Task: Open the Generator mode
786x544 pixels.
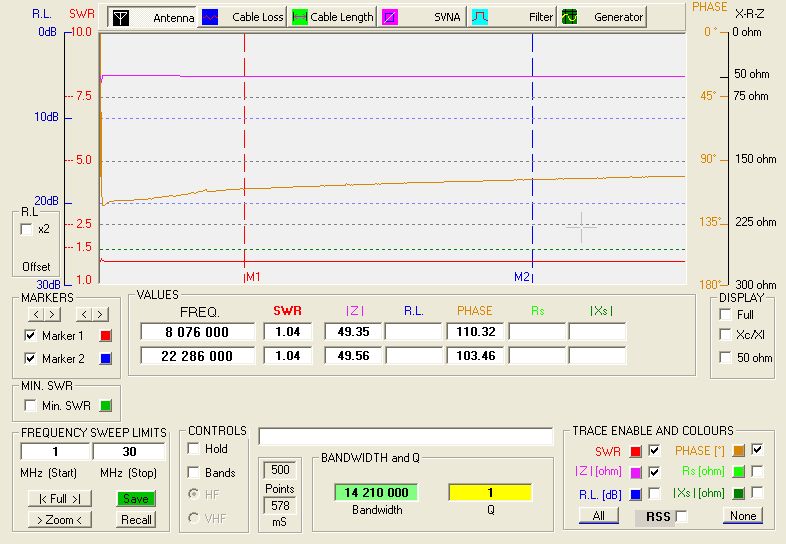Action: click(x=602, y=17)
